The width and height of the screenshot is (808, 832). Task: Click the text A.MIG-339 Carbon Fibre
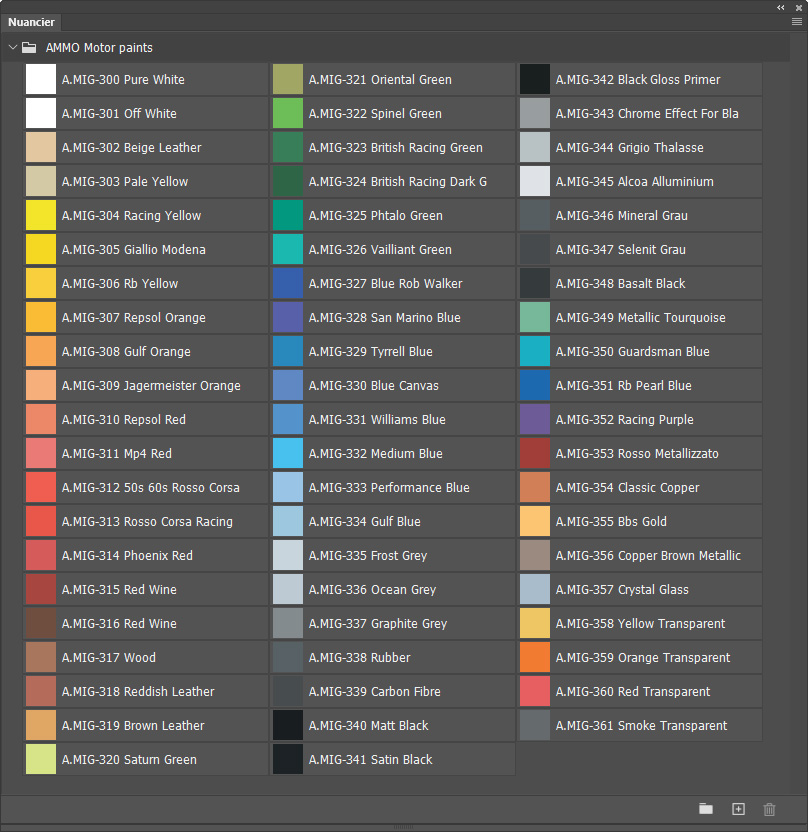(375, 691)
